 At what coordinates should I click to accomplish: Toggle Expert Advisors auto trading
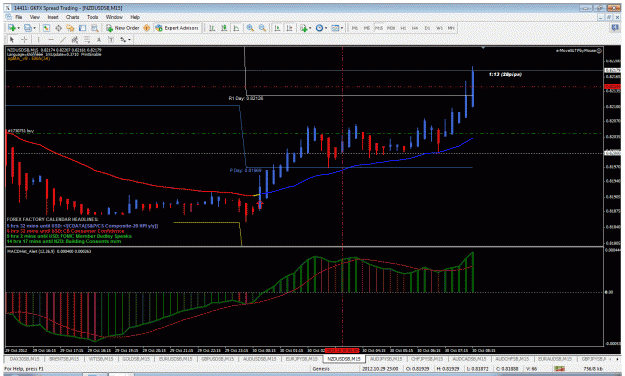176,28
